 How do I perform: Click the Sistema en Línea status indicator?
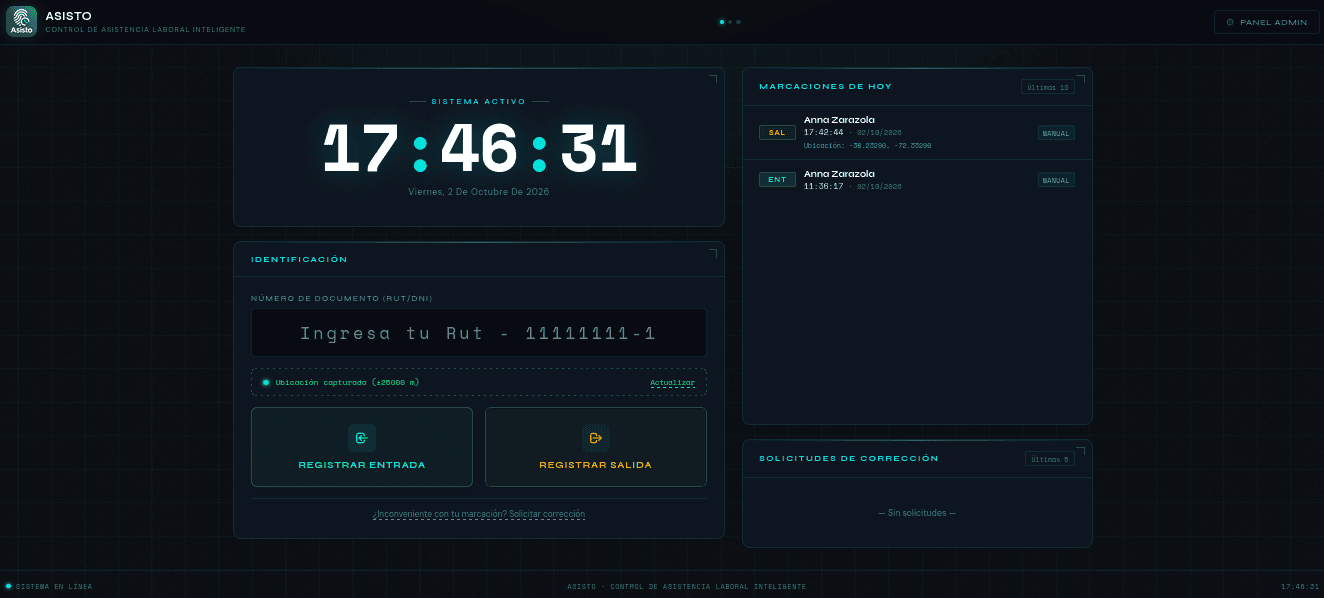click(x=49, y=586)
